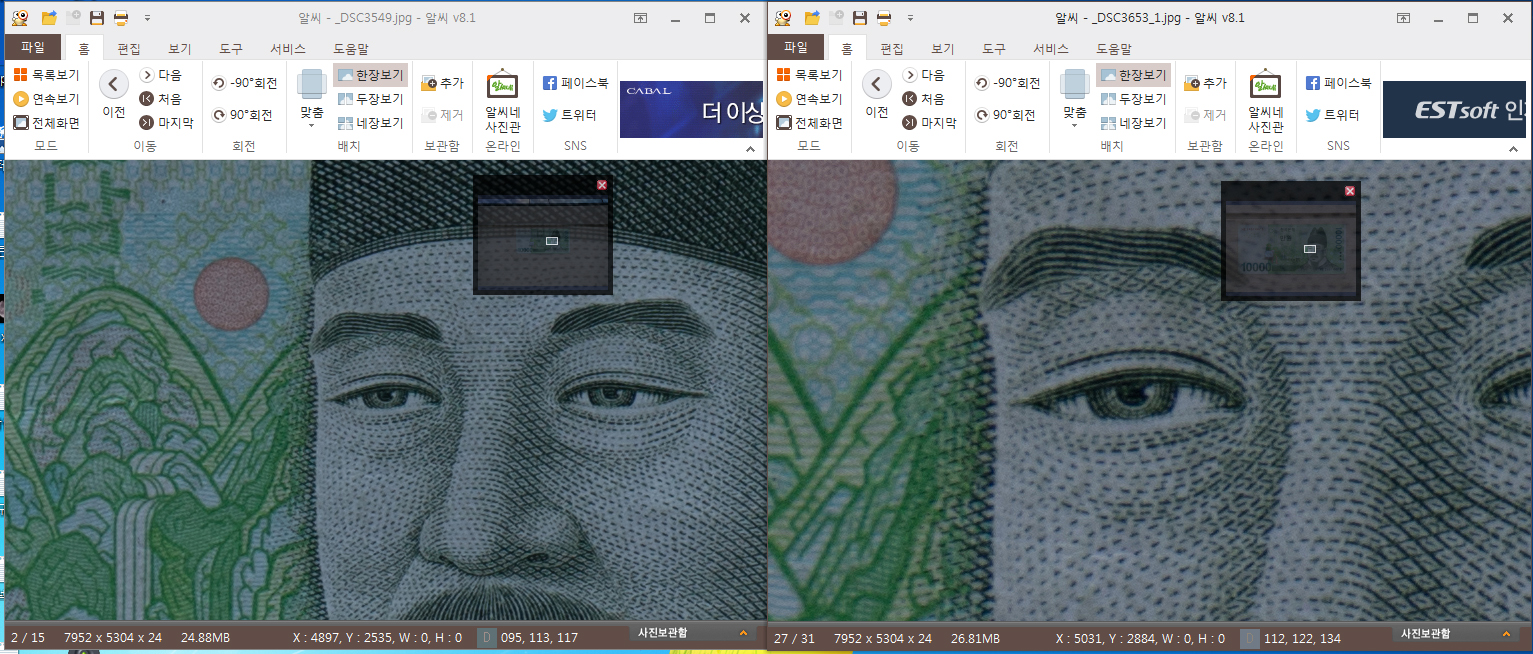Expand 사진보관함 panel in the _DSC3549.jpg window

coord(743,633)
